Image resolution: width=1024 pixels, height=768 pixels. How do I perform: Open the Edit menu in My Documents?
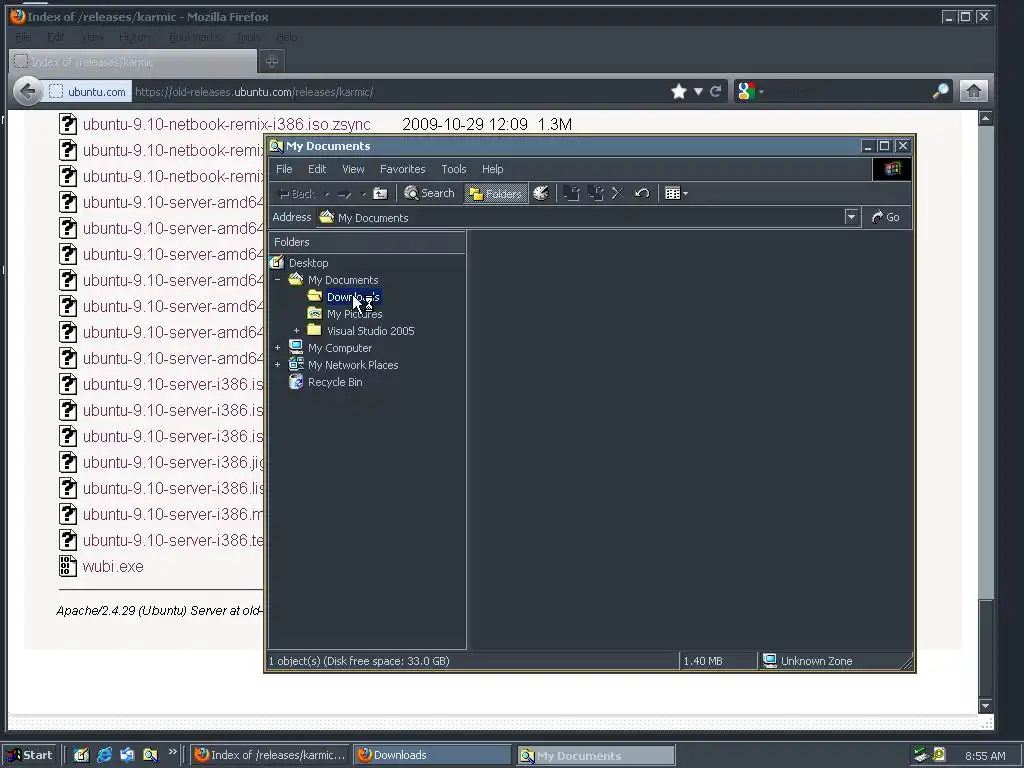[317, 169]
